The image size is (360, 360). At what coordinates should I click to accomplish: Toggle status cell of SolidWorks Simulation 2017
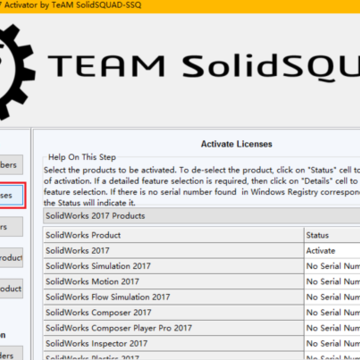pos(332,266)
